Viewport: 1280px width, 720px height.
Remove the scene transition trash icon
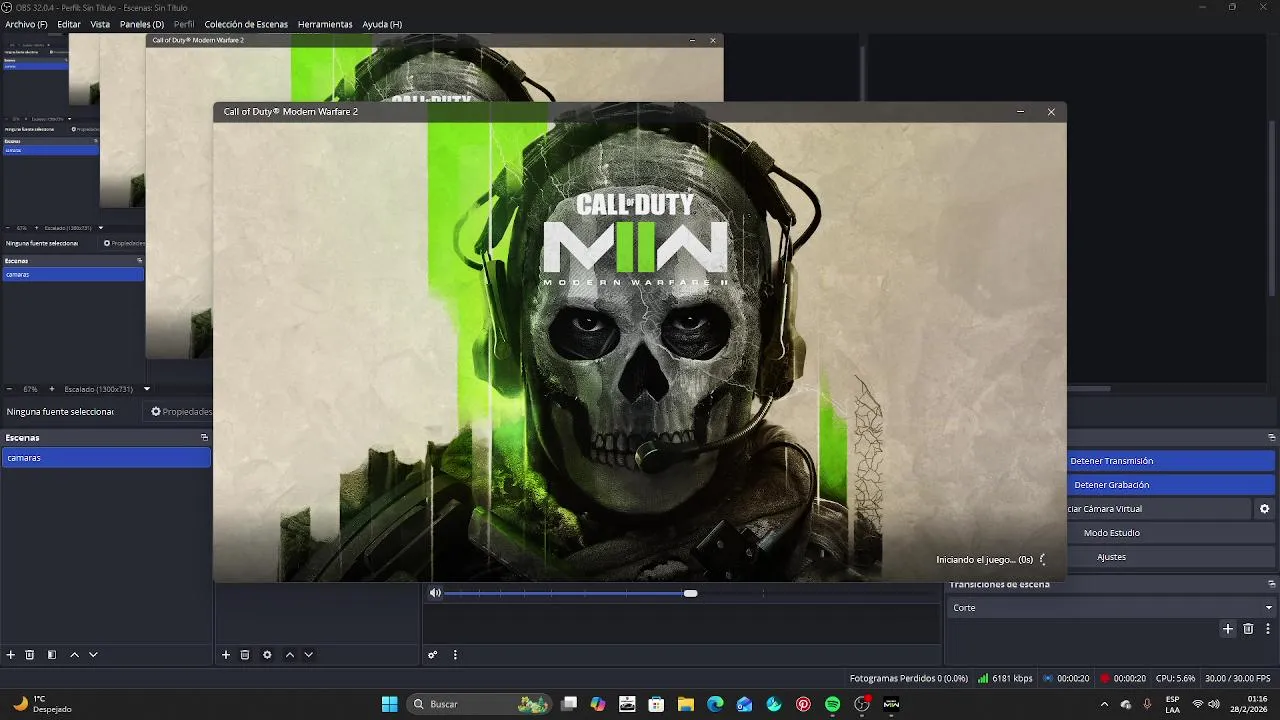click(x=1248, y=629)
